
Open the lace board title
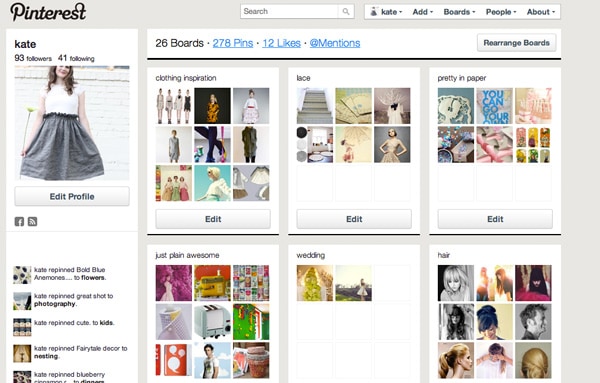[303, 78]
